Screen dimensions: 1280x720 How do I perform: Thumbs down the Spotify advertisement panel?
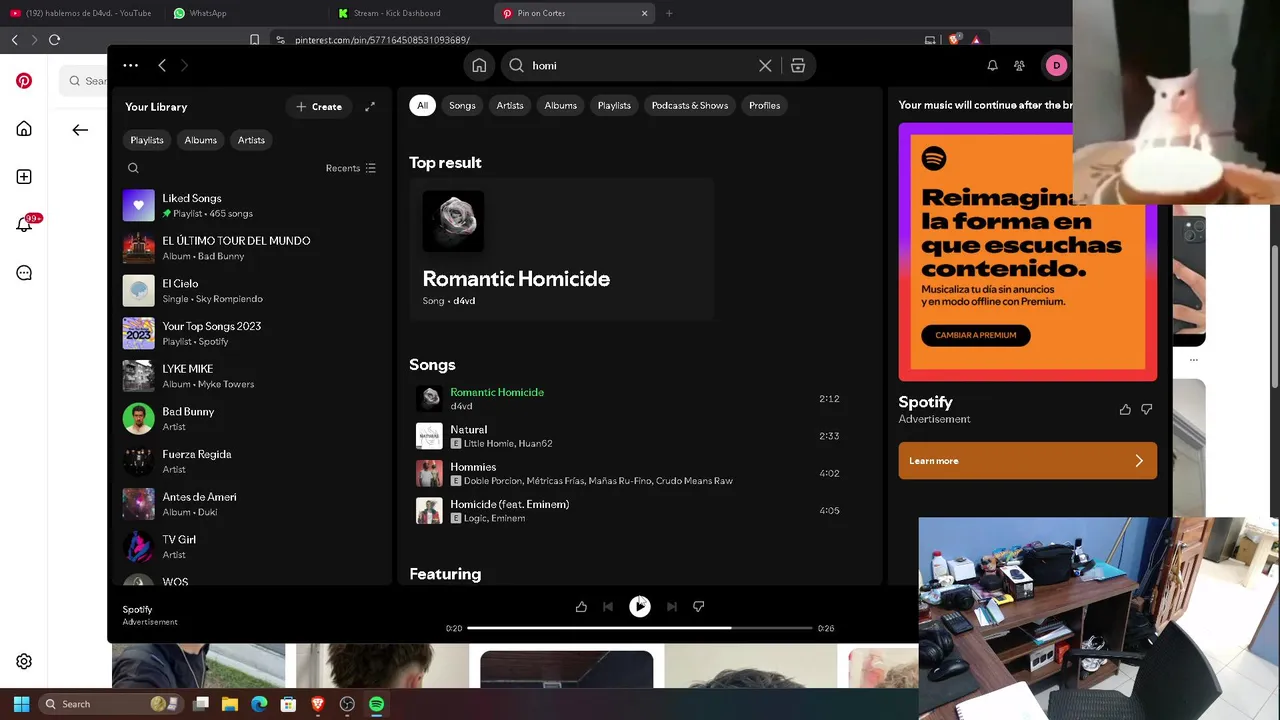(1147, 409)
